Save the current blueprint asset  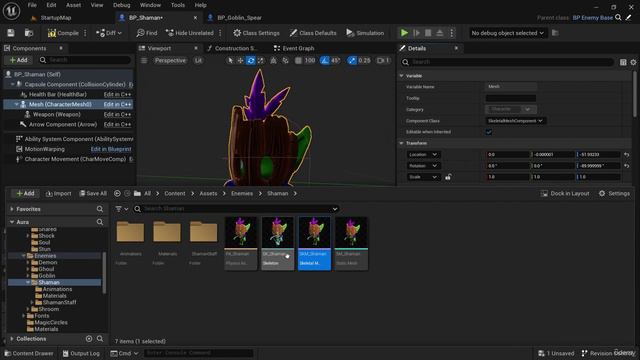click(x=11, y=33)
